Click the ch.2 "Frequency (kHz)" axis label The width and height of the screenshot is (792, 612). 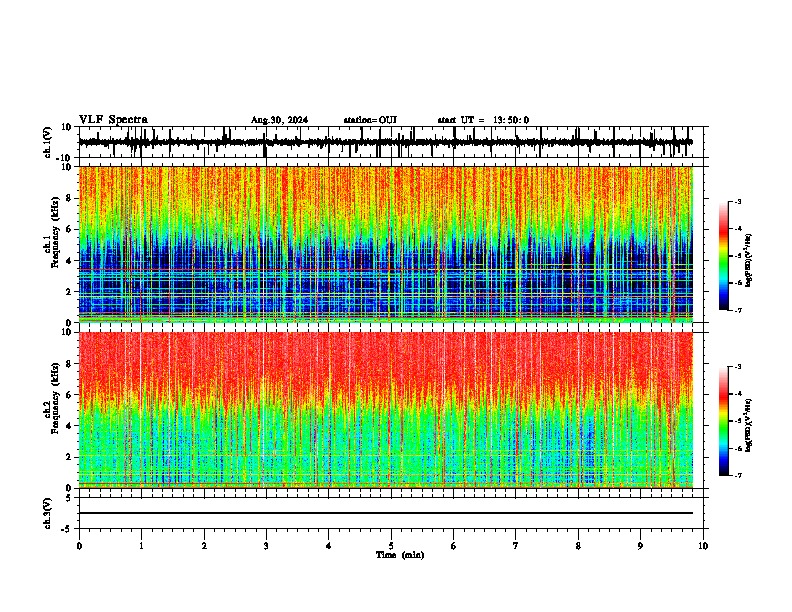click(x=56, y=398)
